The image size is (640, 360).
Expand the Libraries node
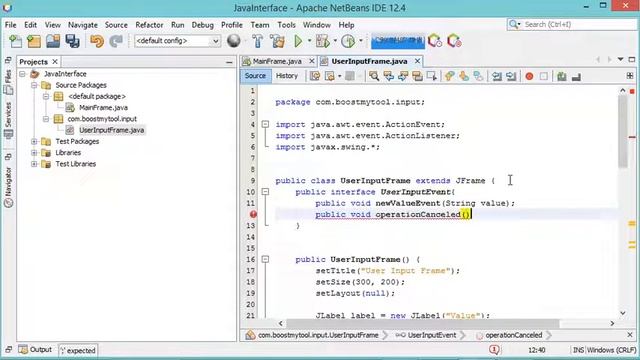click(34, 153)
